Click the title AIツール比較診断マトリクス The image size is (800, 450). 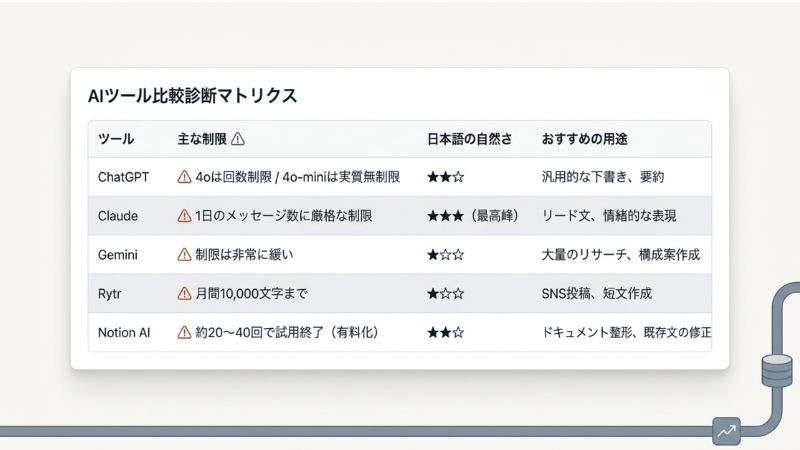(x=192, y=96)
